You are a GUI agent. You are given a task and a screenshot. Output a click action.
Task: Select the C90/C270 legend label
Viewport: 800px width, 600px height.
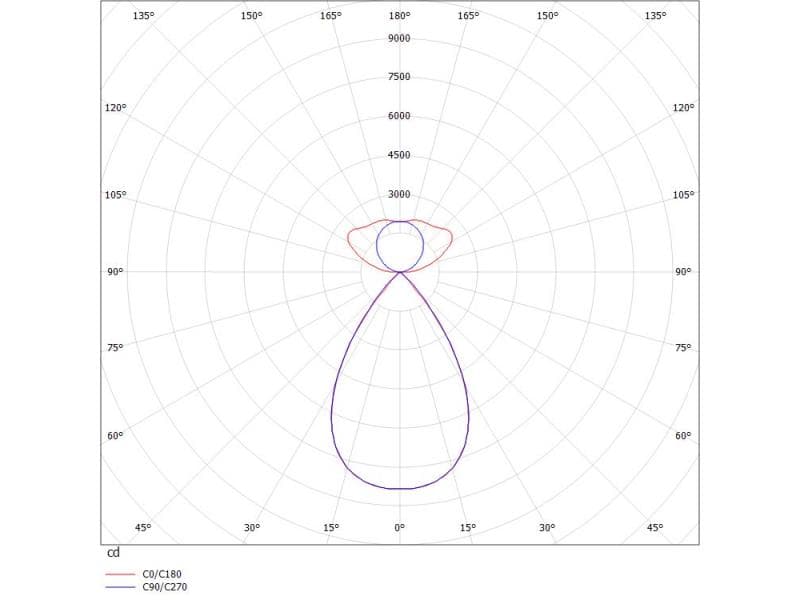point(166,587)
